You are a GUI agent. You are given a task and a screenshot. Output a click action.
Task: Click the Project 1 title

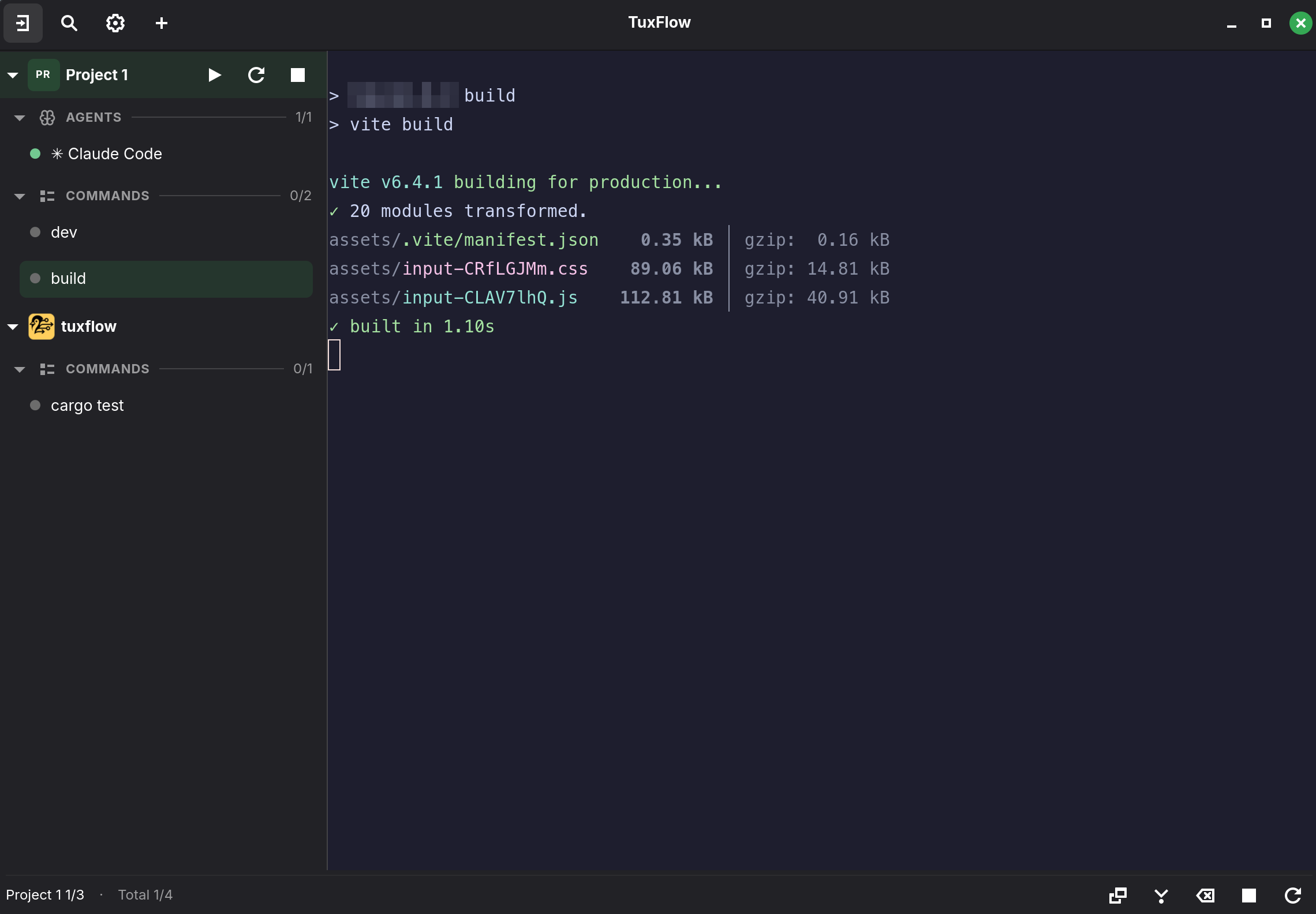[97, 75]
